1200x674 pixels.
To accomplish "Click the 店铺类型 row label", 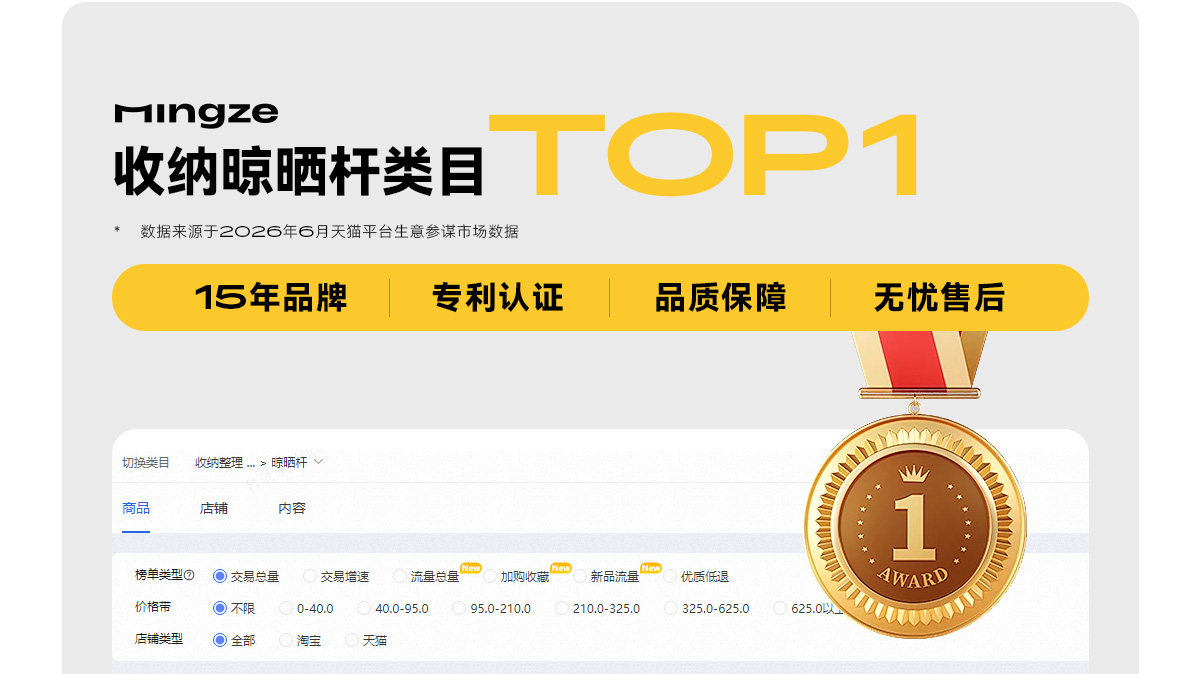I will (x=159, y=638).
